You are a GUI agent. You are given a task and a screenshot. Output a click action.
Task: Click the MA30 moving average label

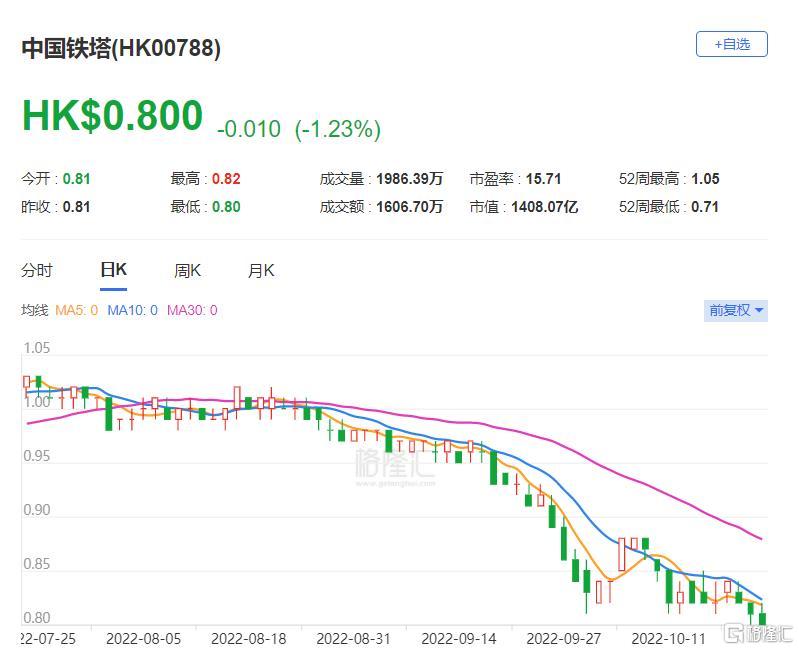192,310
